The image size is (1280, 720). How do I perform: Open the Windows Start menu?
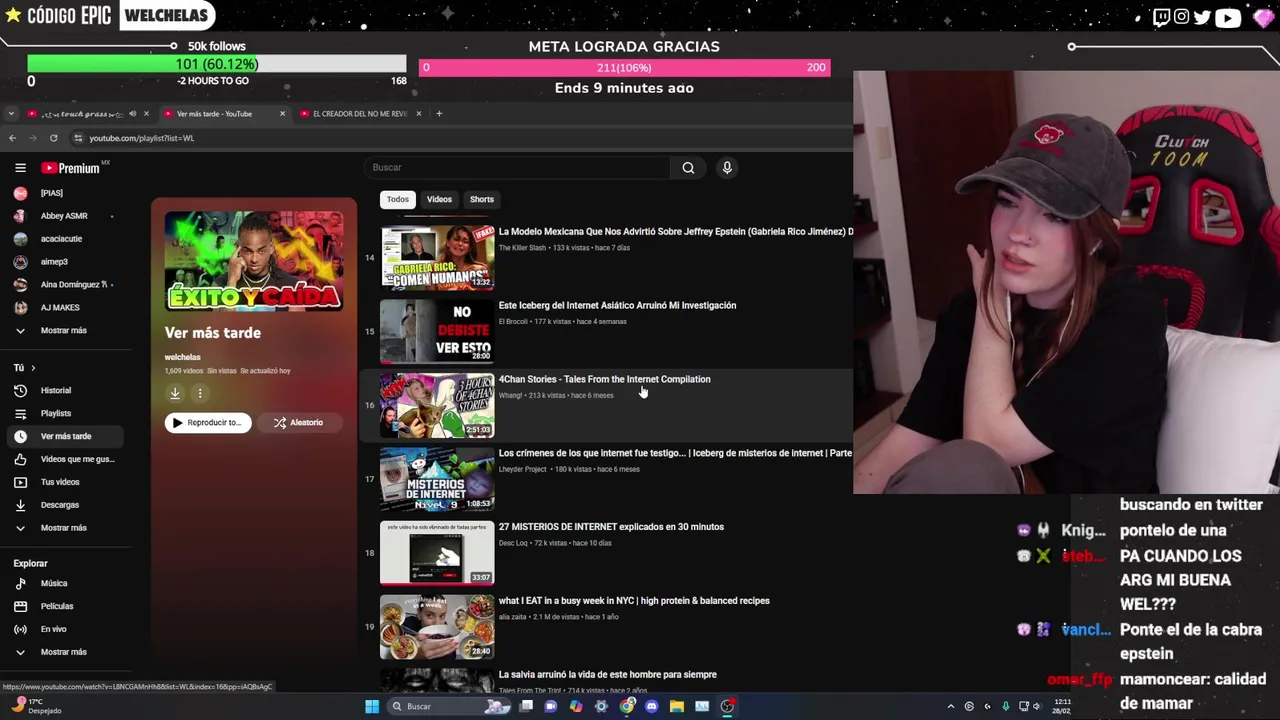(x=372, y=706)
